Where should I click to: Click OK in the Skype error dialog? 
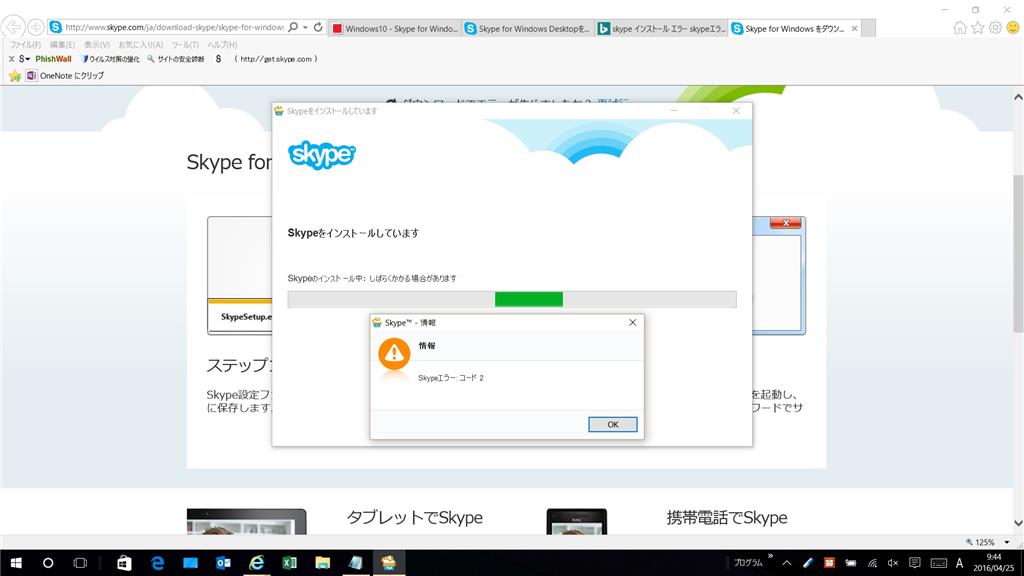[613, 424]
